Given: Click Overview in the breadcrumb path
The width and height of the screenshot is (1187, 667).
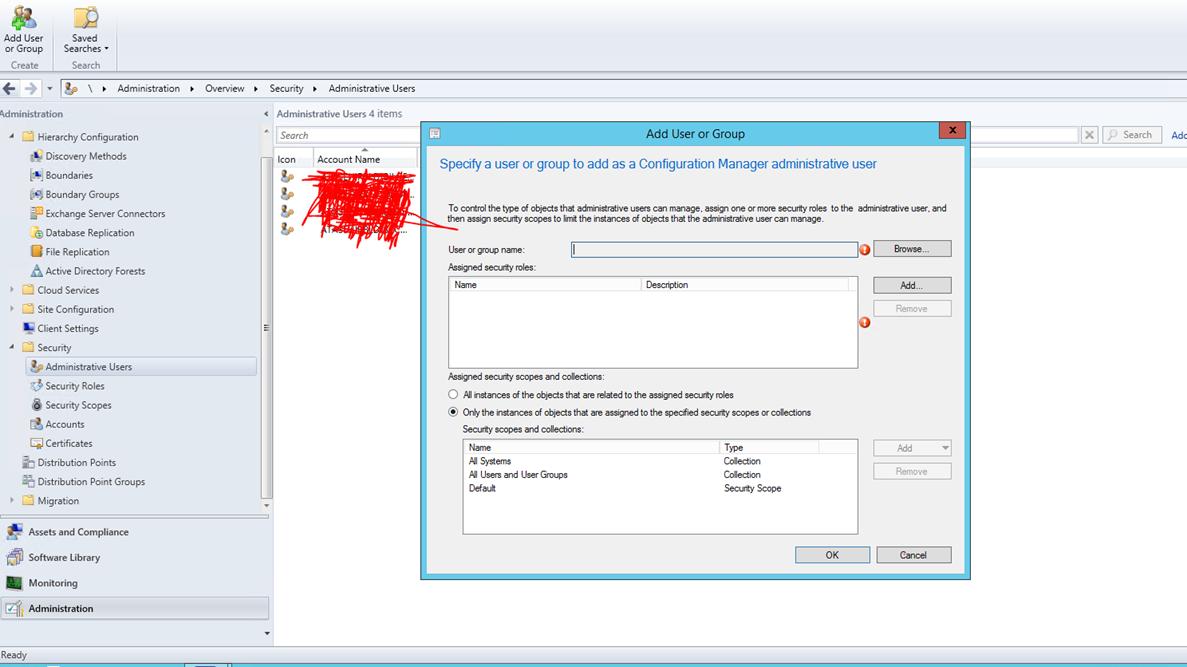Looking at the screenshot, I should point(225,89).
